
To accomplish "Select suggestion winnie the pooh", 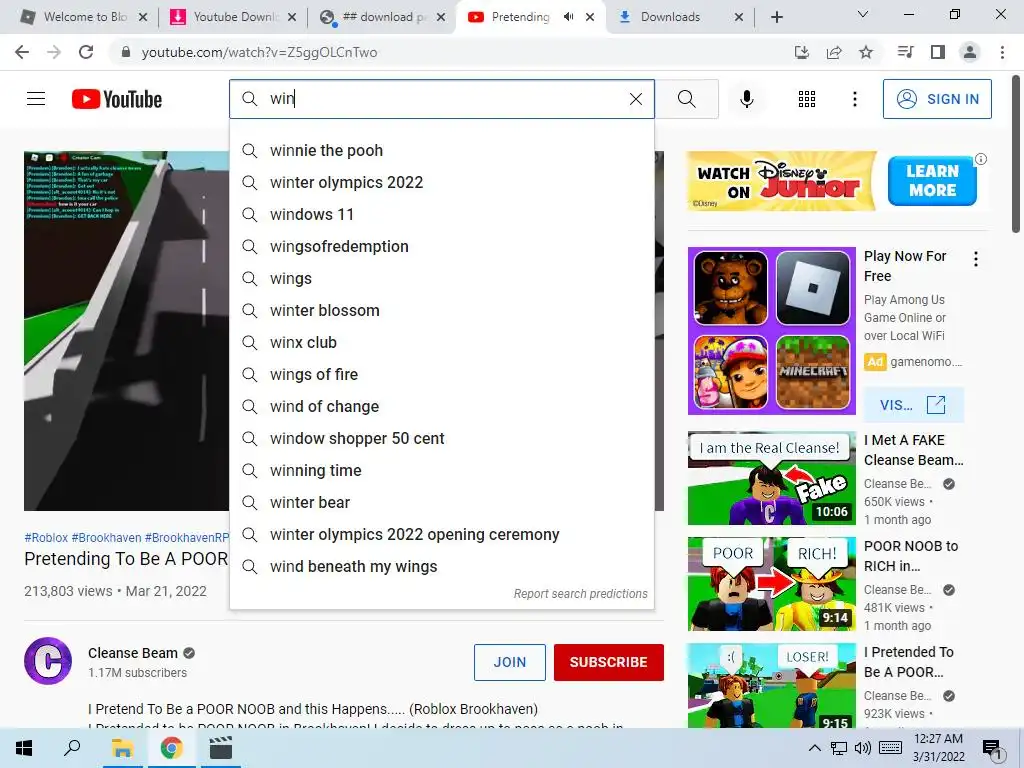I will coord(441,150).
